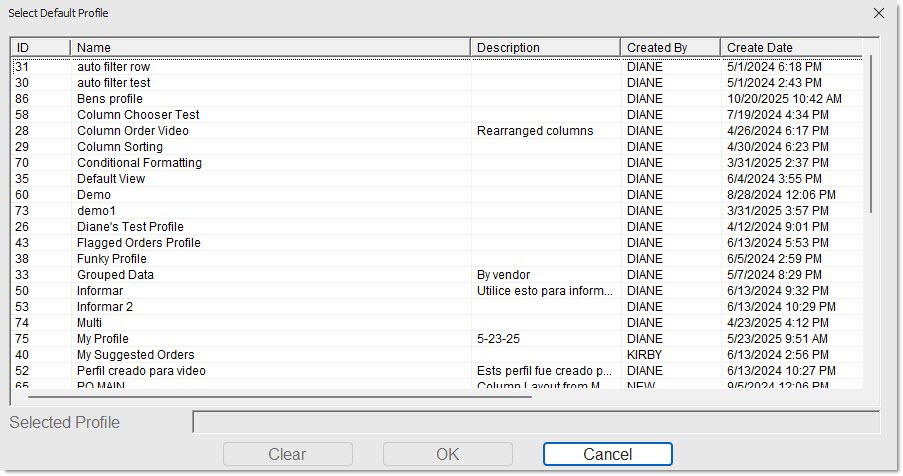This screenshot has width=903, height=476.
Task: Select the Default View profile
Action: click(111, 179)
